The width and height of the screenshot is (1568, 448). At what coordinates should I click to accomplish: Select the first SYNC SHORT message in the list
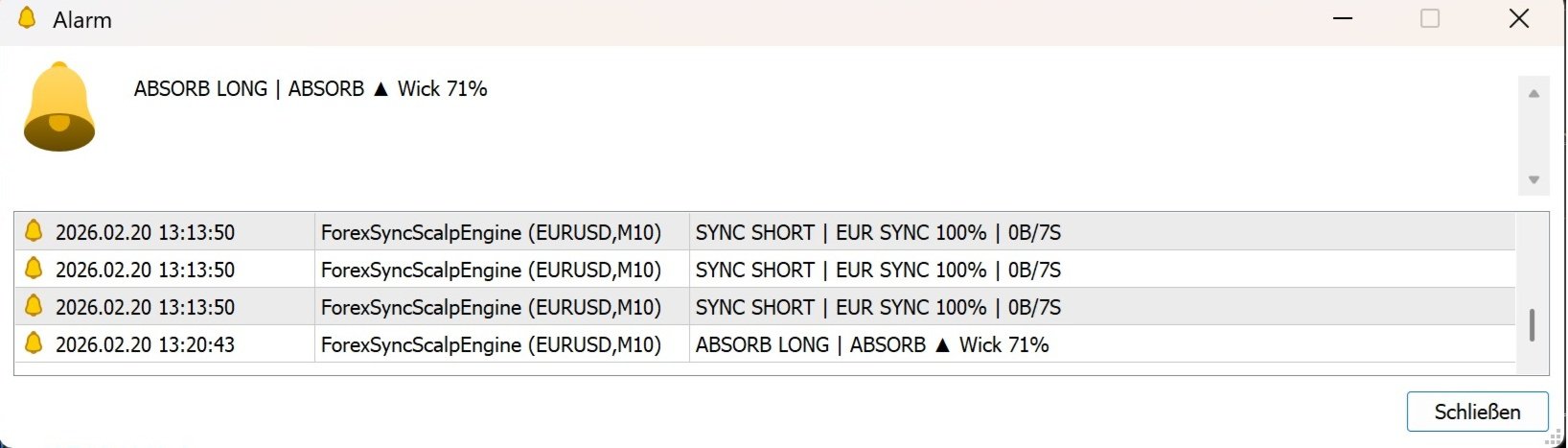[877, 232]
